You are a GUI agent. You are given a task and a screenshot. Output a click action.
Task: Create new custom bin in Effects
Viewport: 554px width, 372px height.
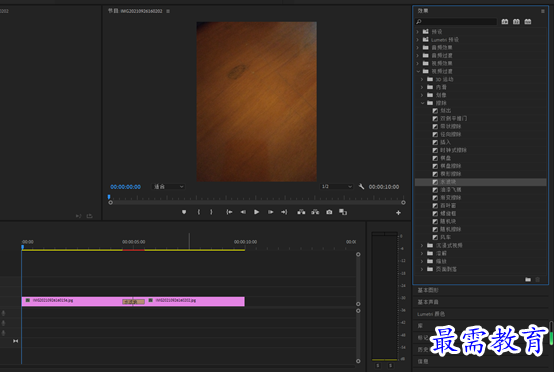[528, 279]
